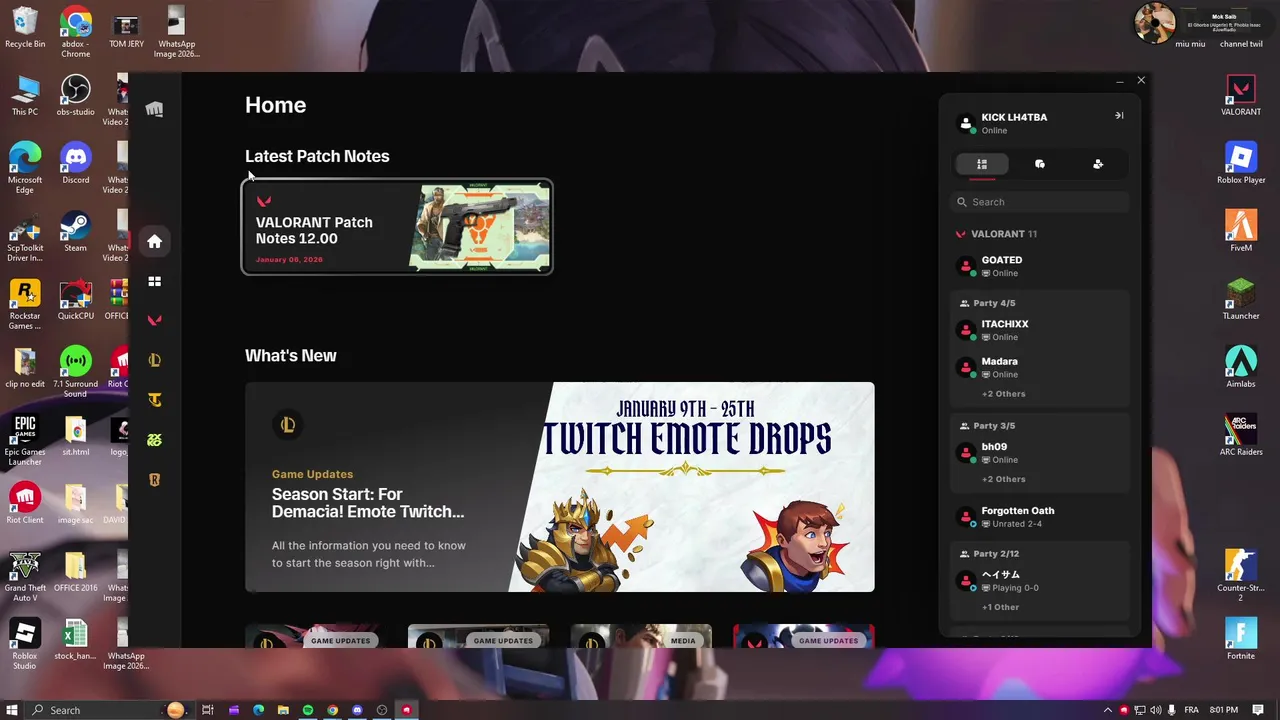Image resolution: width=1280 pixels, height=720 pixels.
Task: Select the 2XKO sidebar icon
Action: pos(154,440)
